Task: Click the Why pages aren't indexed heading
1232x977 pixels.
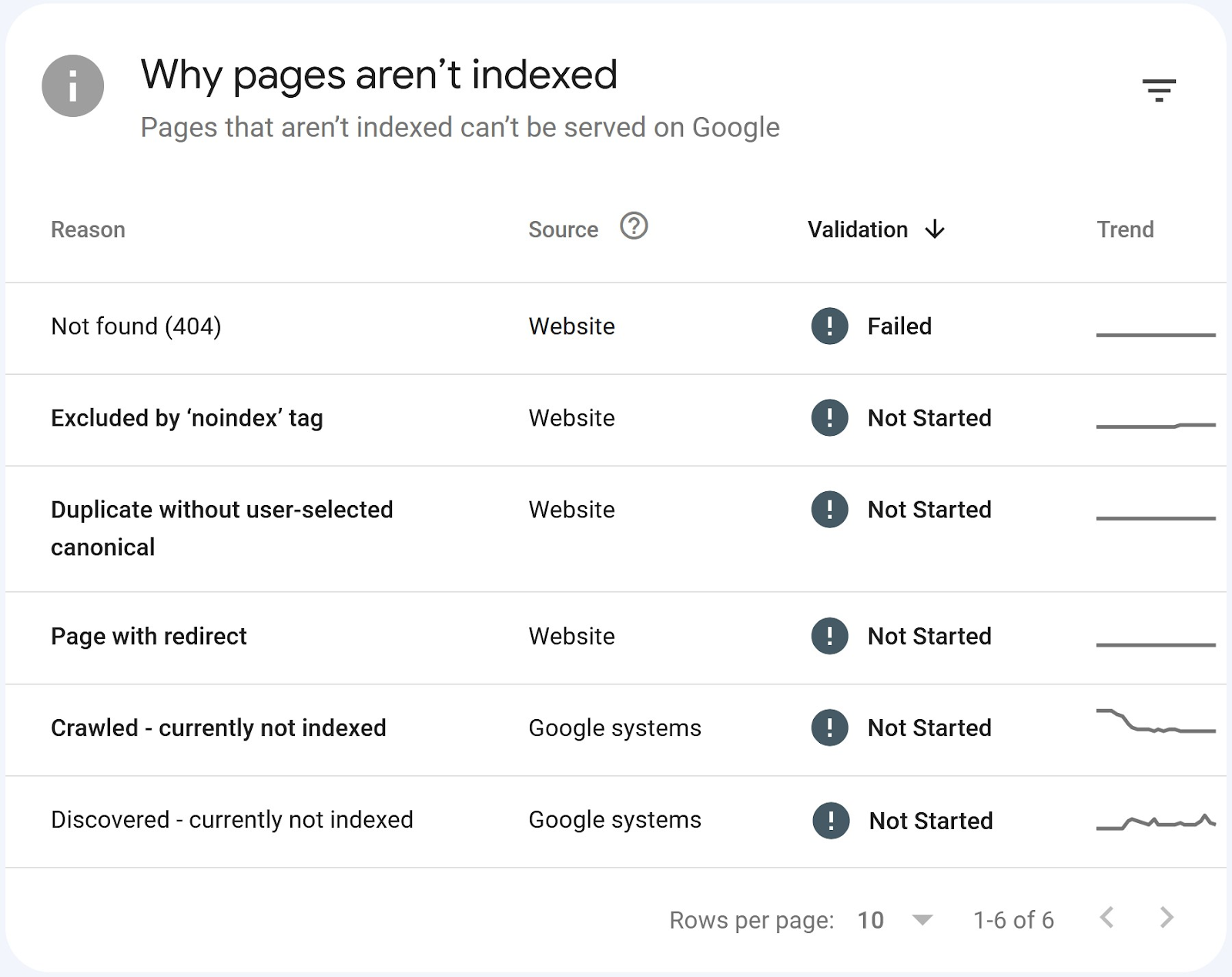Action: click(x=379, y=75)
